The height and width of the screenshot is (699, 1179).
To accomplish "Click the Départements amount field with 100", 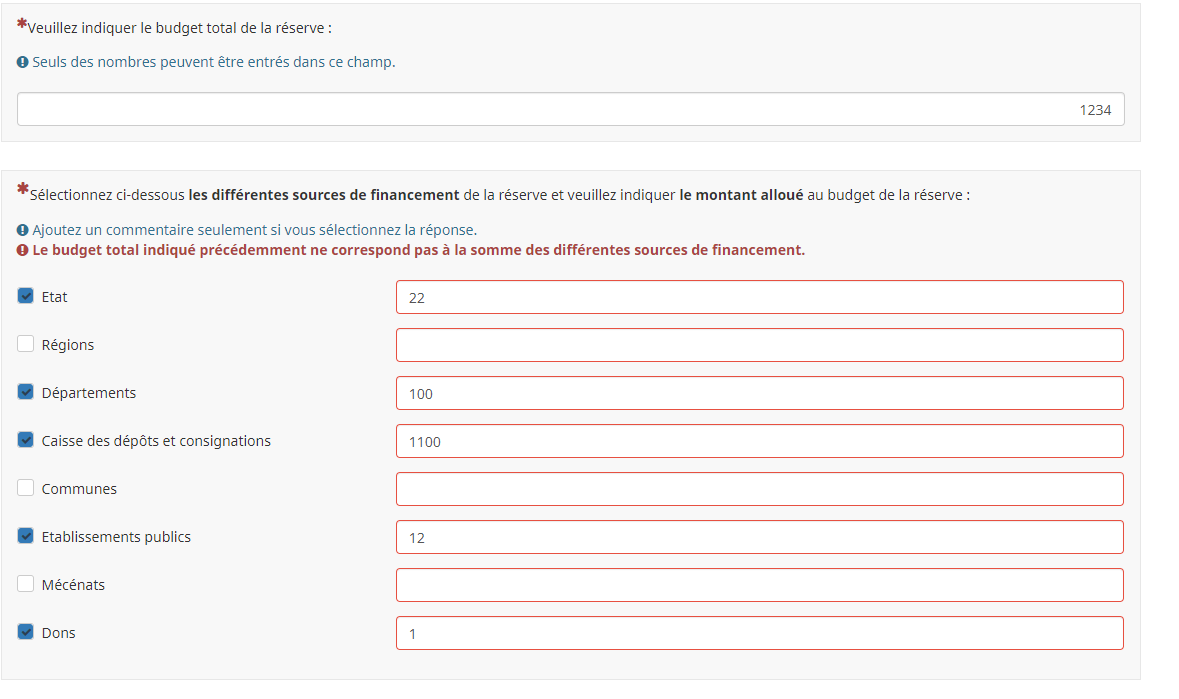I will pyautogui.click(x=759, y=394).
